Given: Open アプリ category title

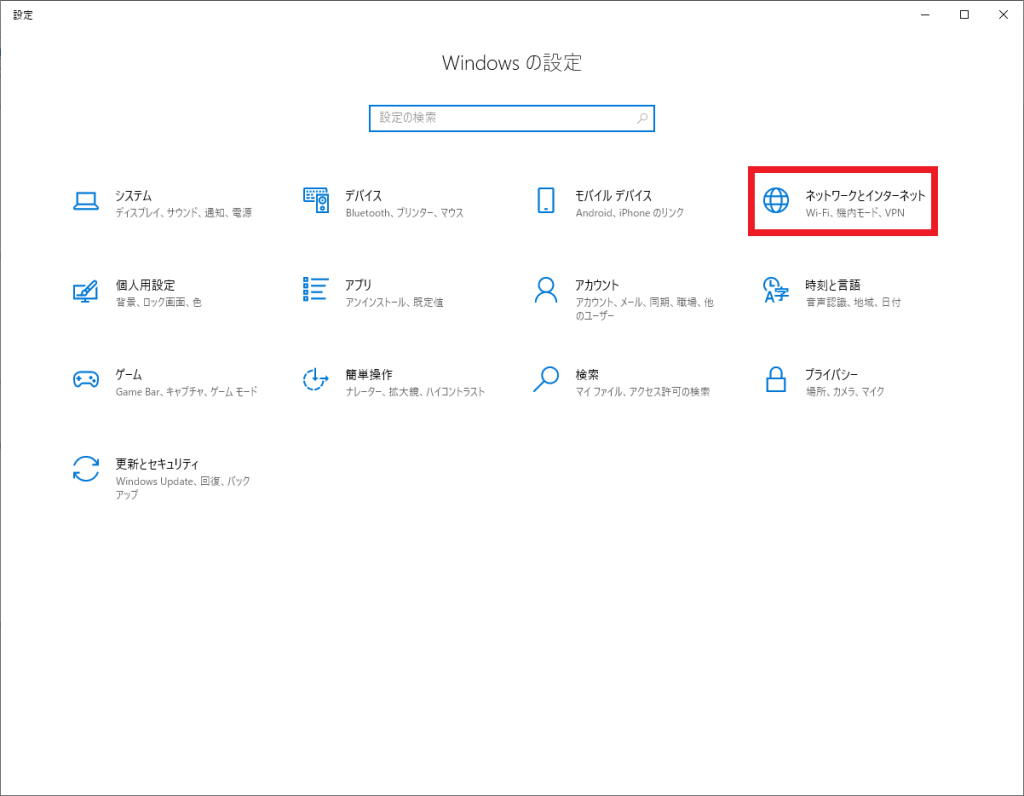Looking at the screenshot, I should pos(358,285).
